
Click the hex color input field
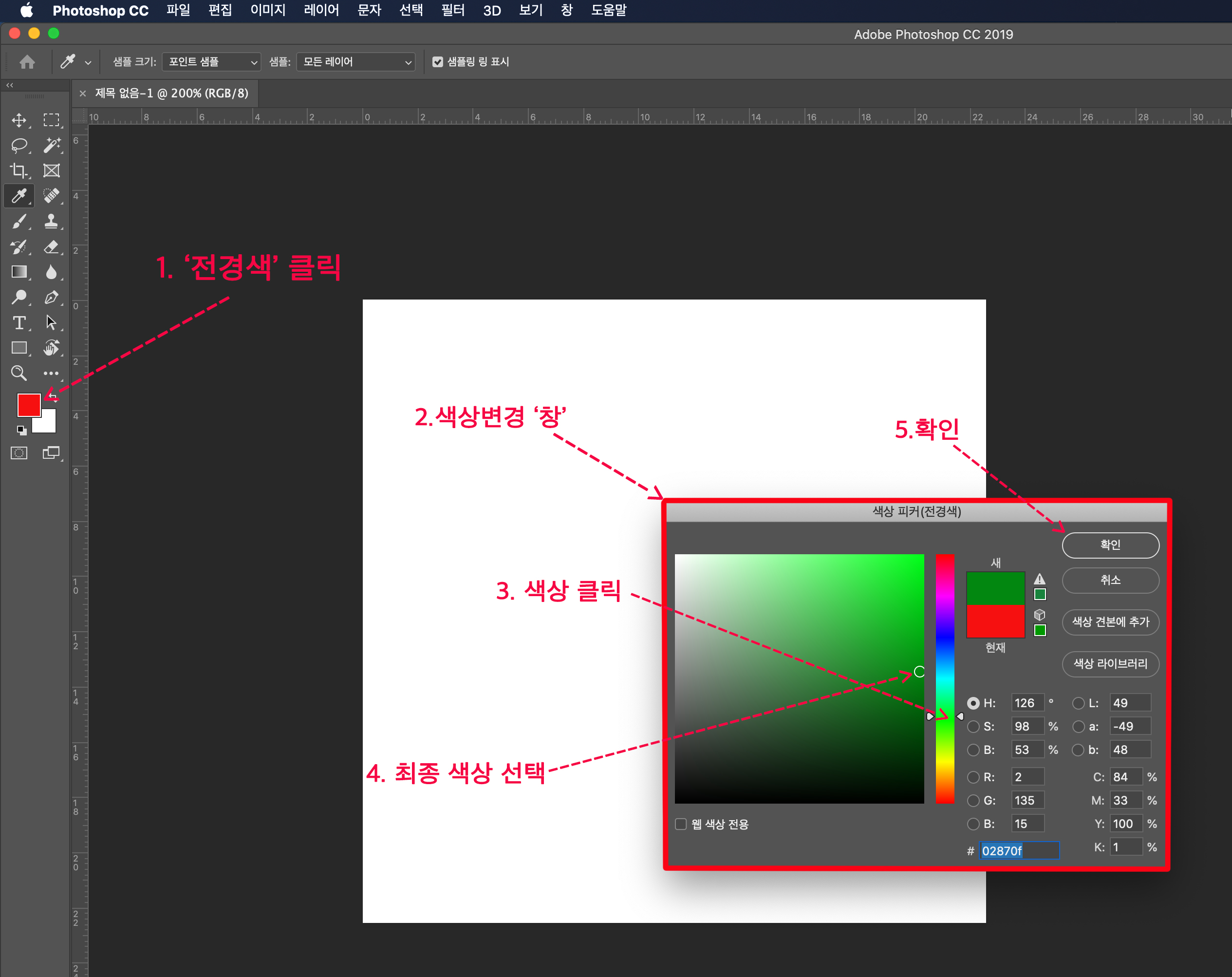click(1019, 851)
